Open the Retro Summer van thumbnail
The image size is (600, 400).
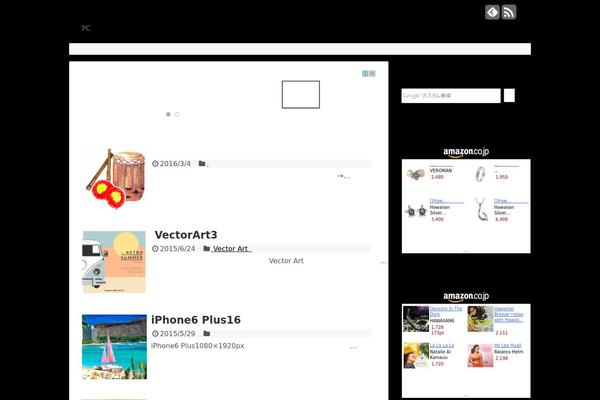click(114, 262)
